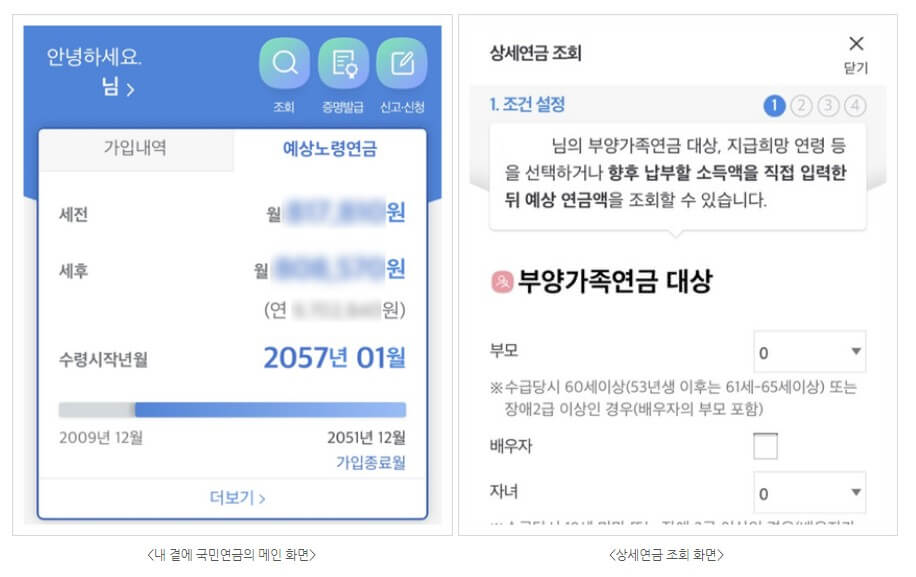The image size is (916, 577).
Task: Select step 4 circle indicator
Action: coord(855,106)
